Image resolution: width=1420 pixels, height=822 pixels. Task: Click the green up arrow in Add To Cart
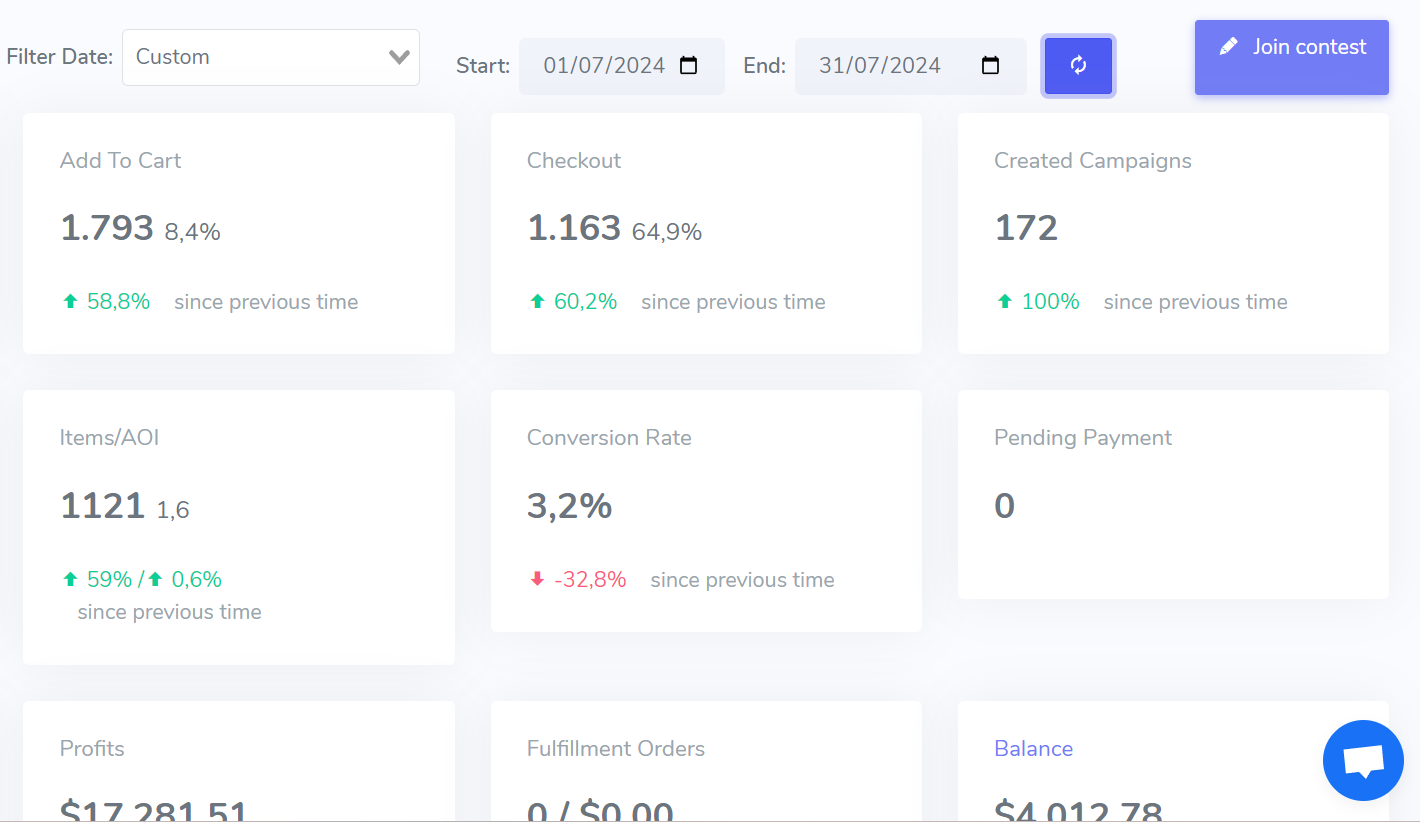70,302
